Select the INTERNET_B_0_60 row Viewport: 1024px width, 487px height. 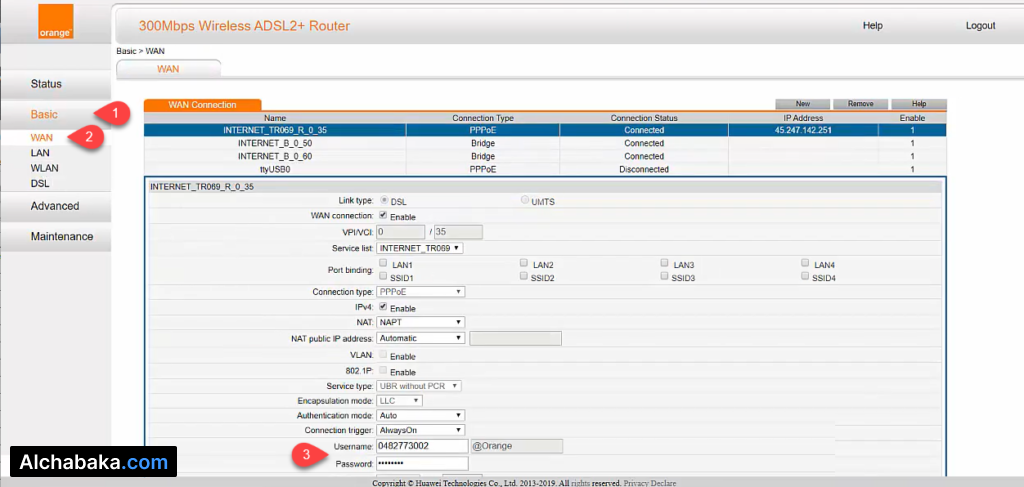pyautogui.click(x=545, y=156)
